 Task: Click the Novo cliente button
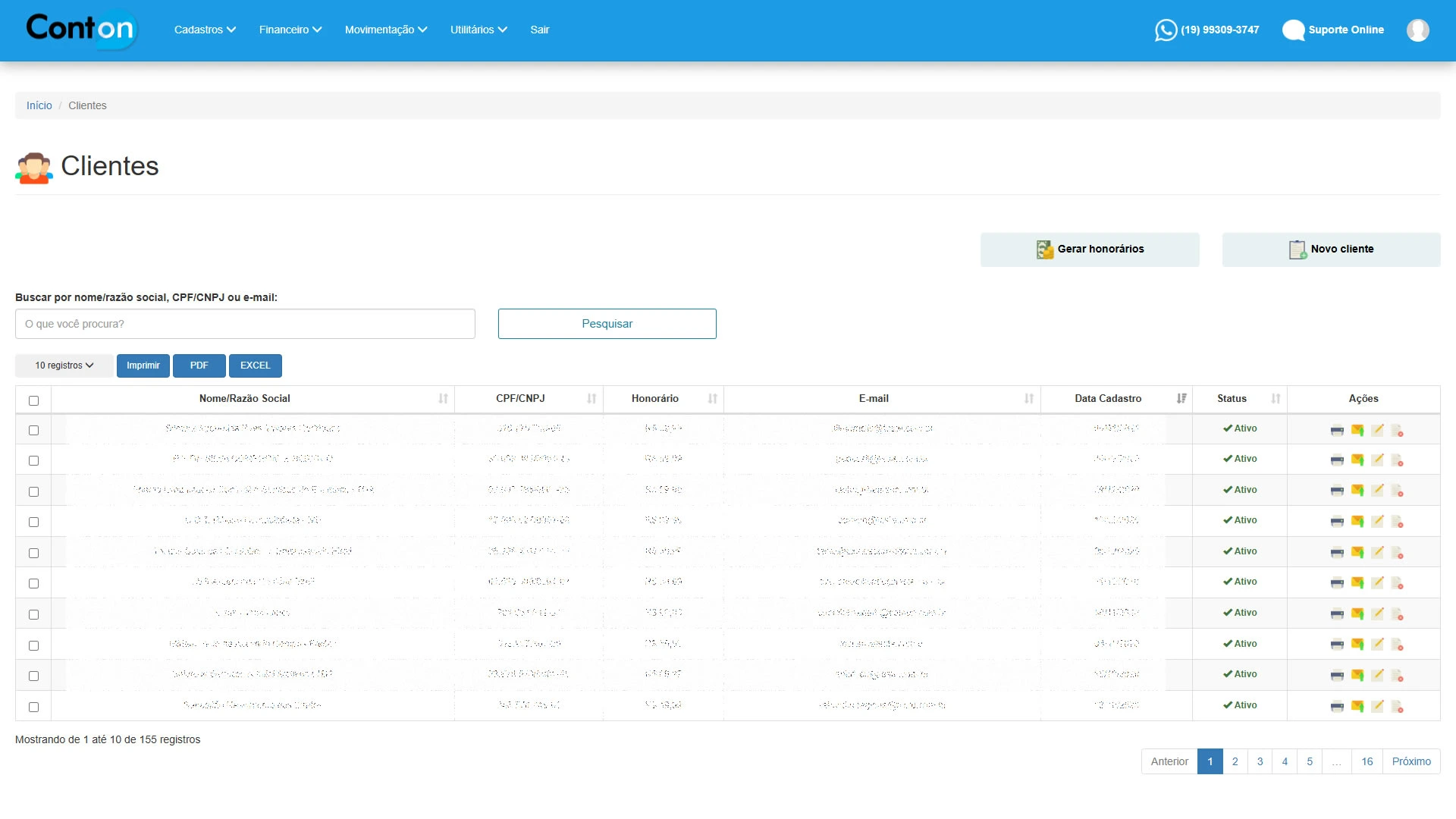[1331, 249]
